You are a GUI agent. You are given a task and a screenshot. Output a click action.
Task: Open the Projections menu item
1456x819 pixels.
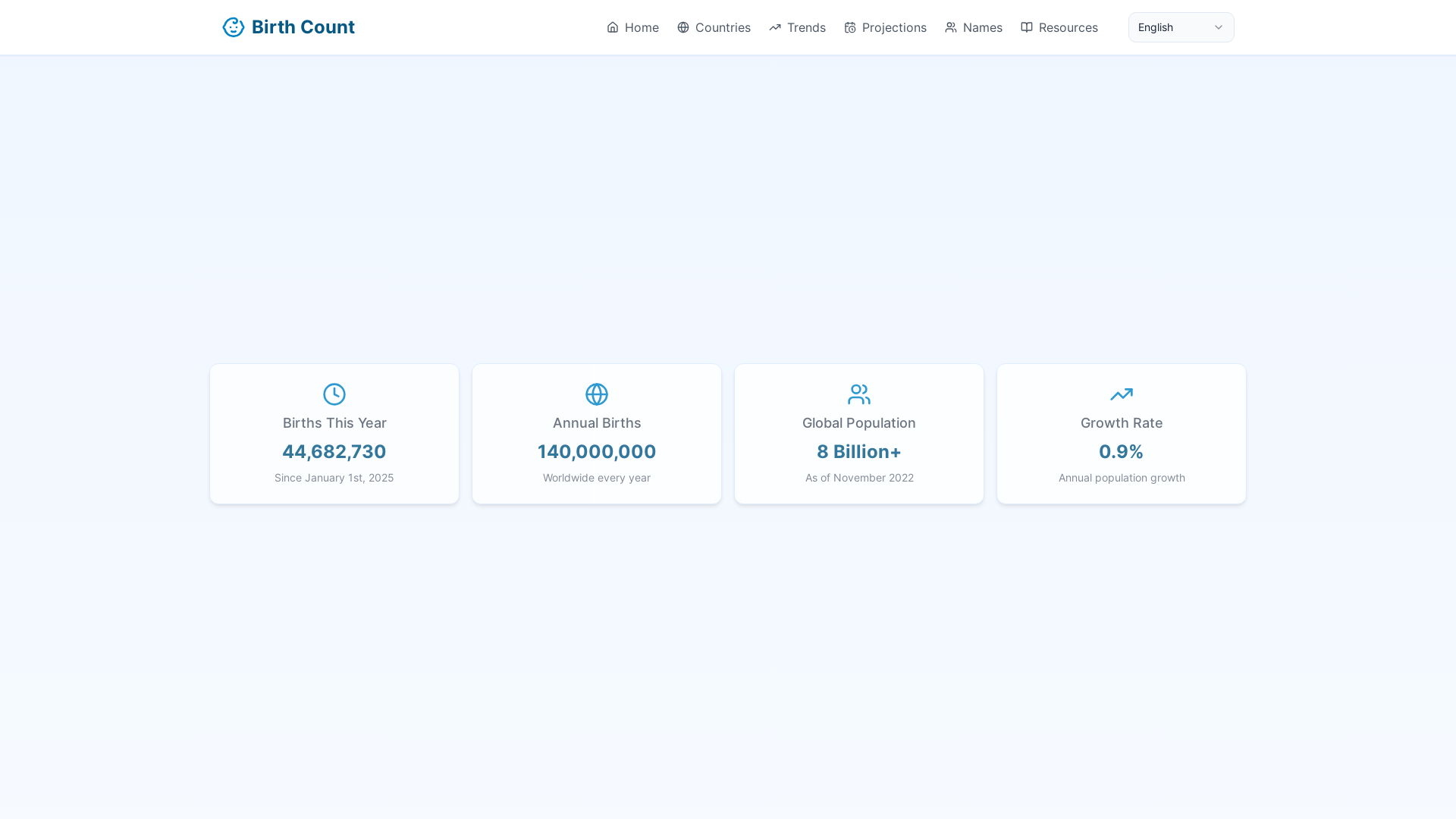tap(894, 27)
